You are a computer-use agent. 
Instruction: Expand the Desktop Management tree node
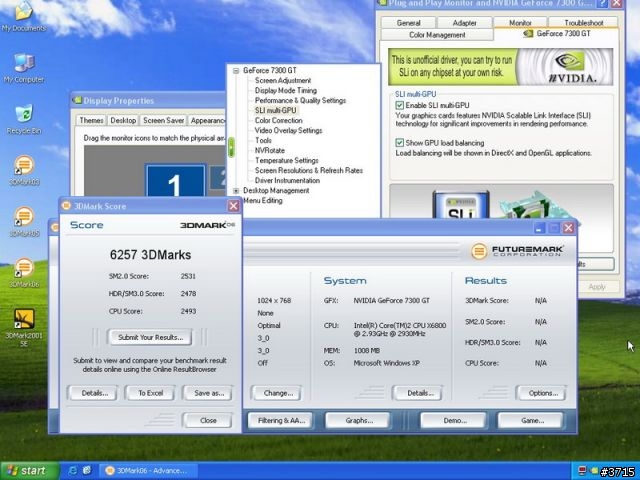pos(236,191)
